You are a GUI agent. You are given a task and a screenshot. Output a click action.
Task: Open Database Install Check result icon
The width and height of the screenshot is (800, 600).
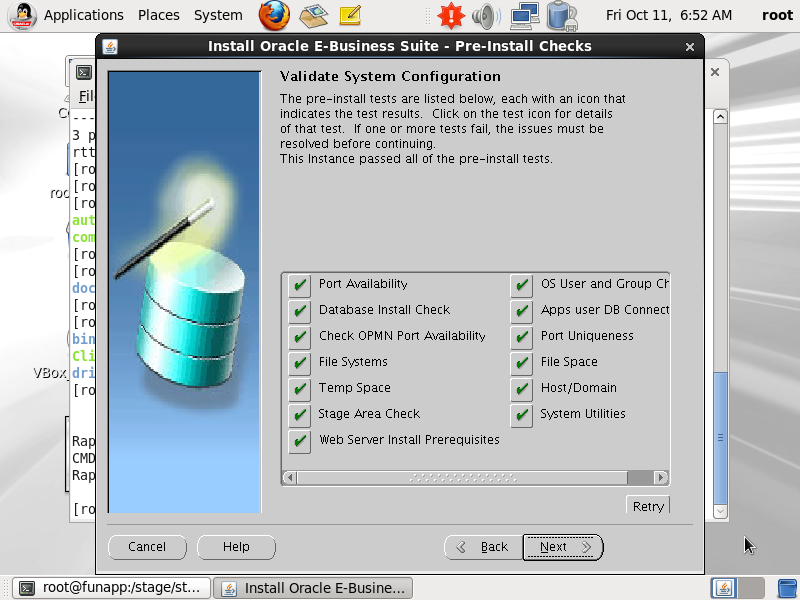[x=299, y=311]
